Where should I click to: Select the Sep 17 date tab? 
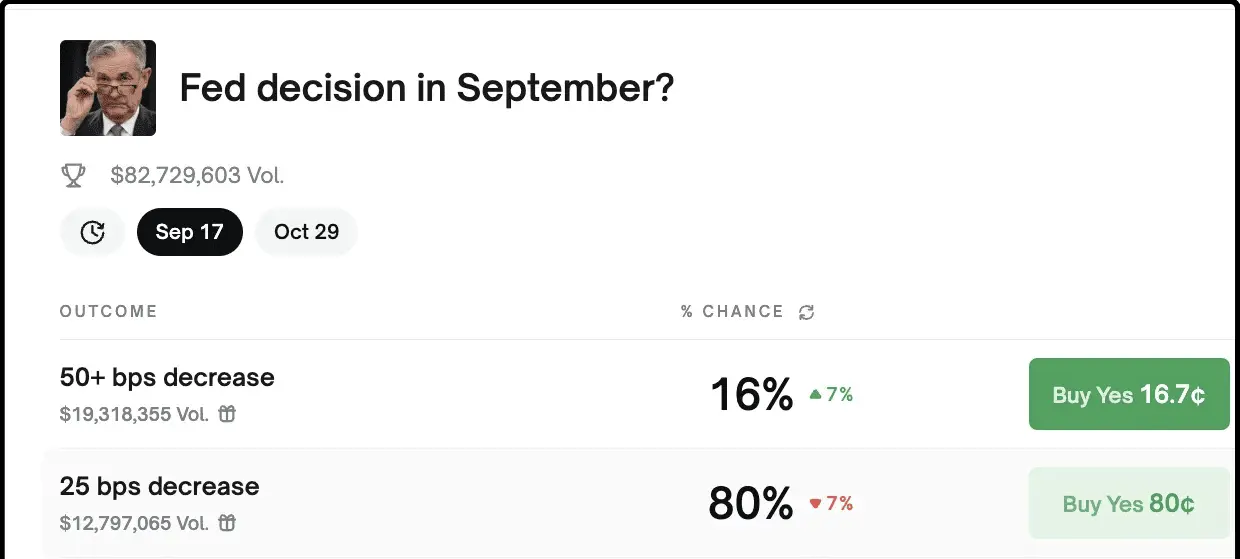click(190, 232)
